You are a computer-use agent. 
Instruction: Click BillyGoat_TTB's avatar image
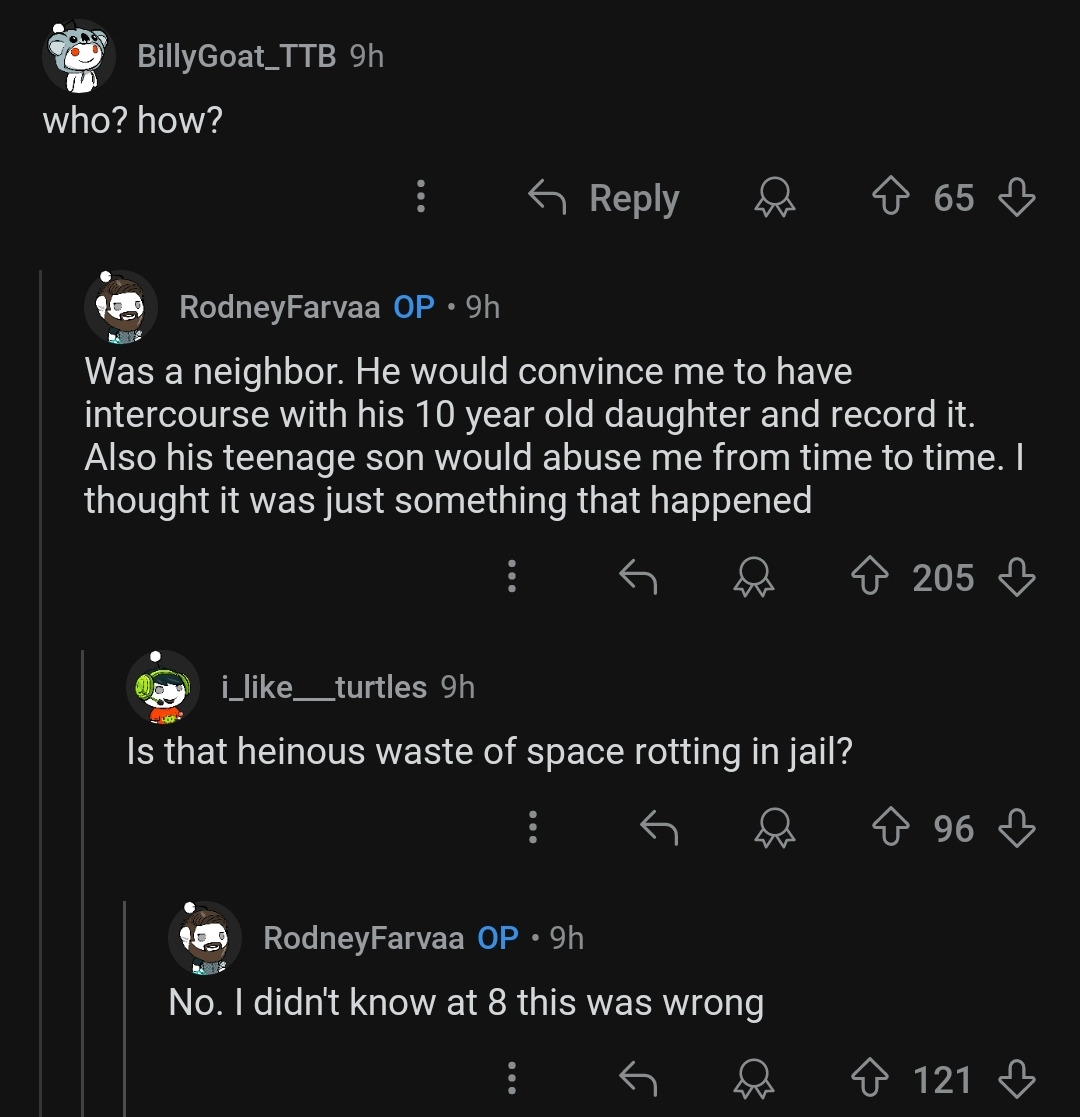pyautogui.click(x=78, y=56)
